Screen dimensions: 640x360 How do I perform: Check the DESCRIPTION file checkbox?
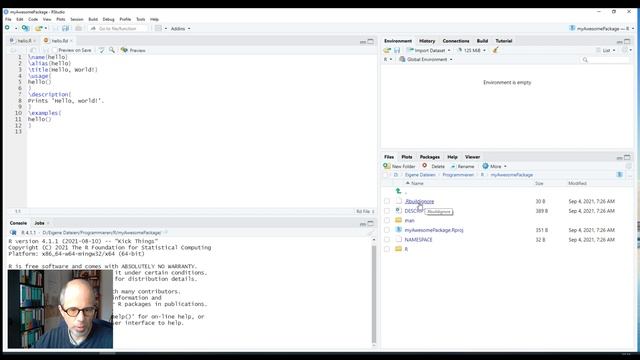pos(387,211)
